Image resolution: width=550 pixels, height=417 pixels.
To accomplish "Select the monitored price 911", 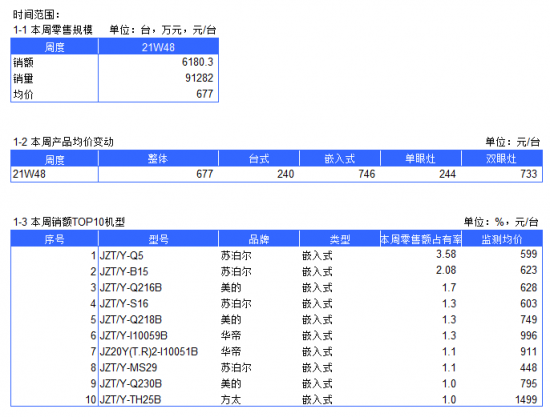I will 529,351.
